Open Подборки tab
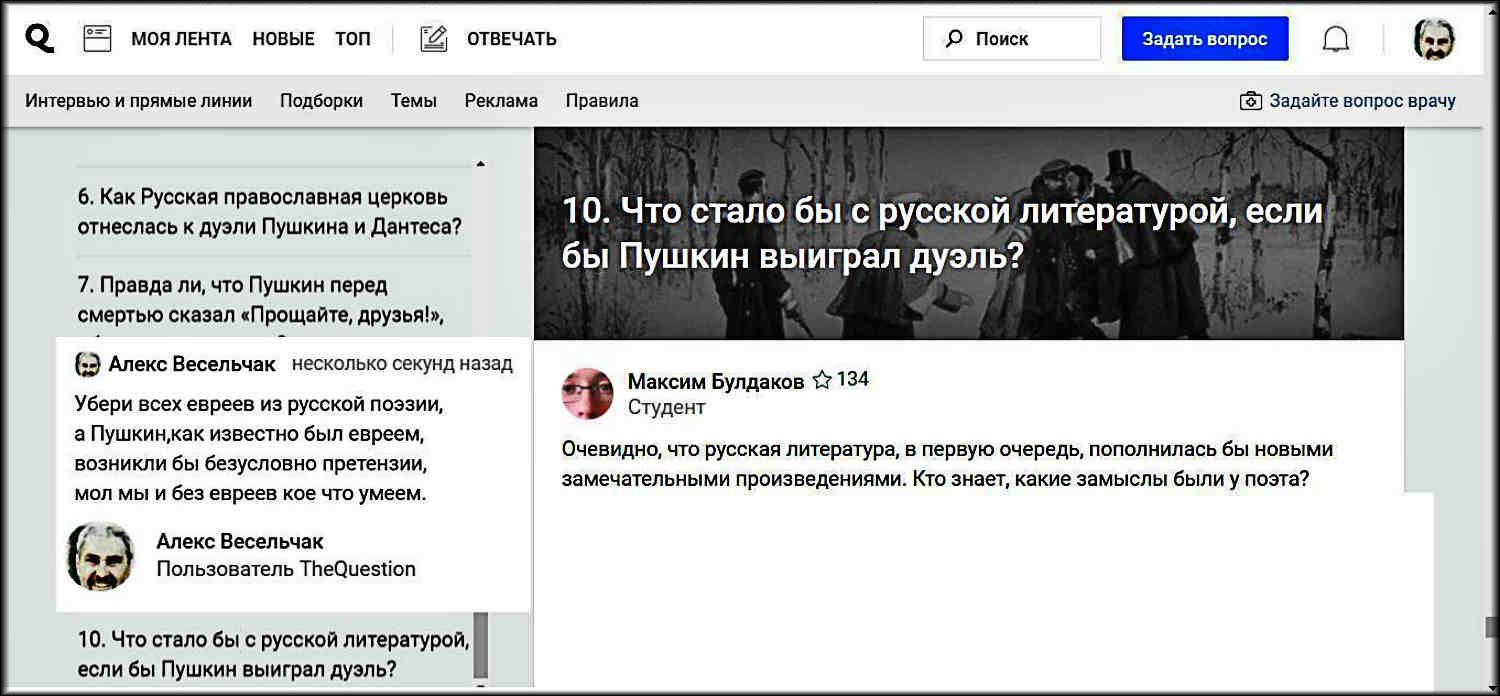Screen dimensions: 1500x696 (x=321, y=101)
